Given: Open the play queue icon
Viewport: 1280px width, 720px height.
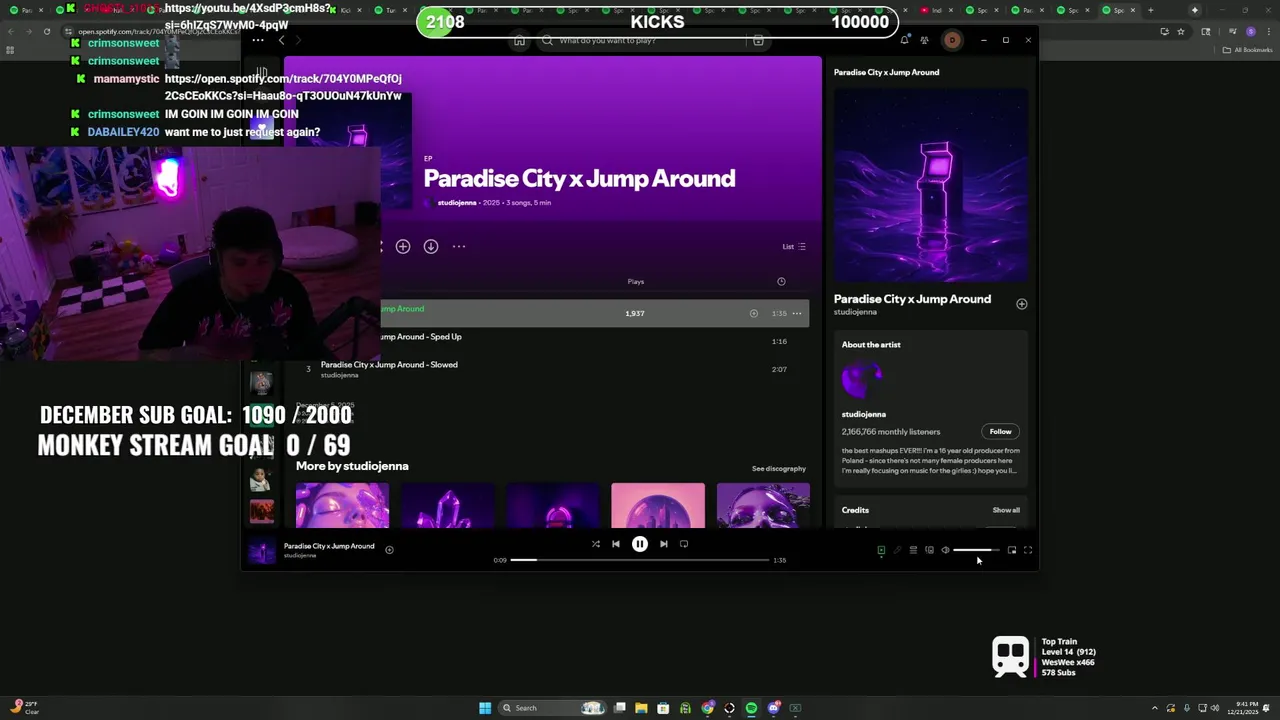Looking at the screenshot, I should point(913,550).
